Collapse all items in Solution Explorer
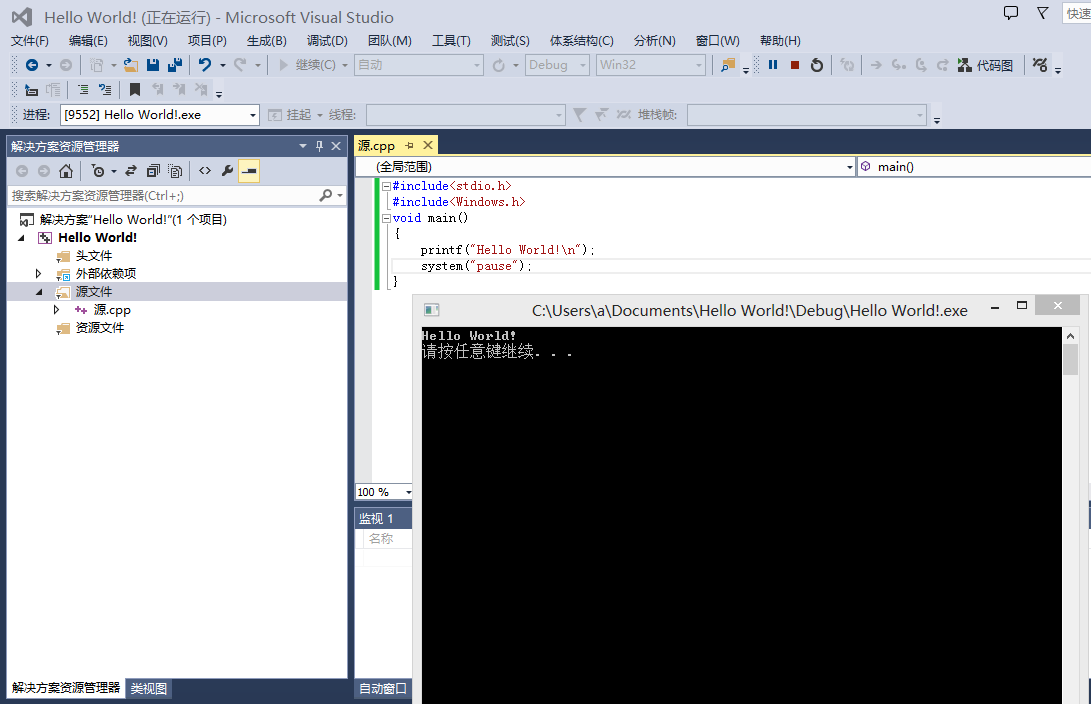1091x704 pixels. click(x=153, y=171)
